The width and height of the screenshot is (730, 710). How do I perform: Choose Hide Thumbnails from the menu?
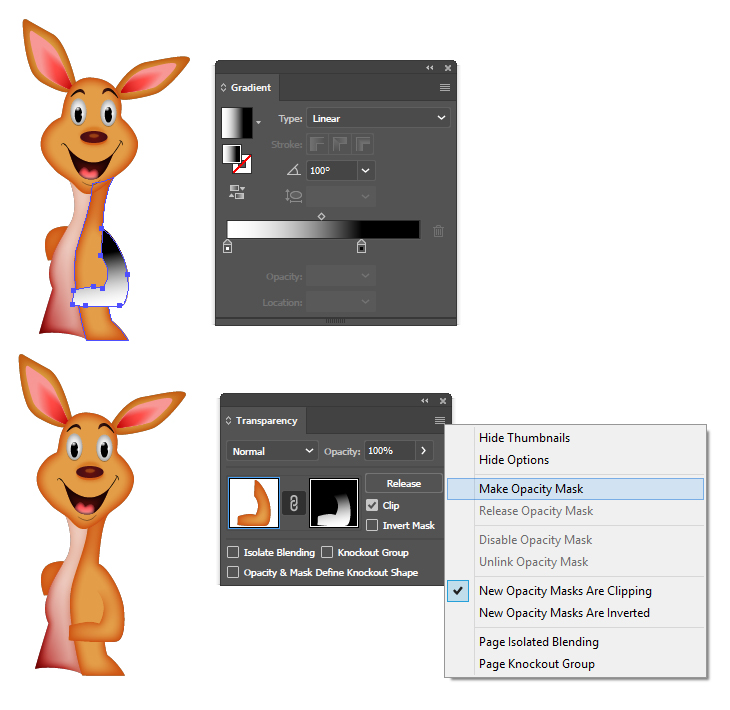(575, 438)
